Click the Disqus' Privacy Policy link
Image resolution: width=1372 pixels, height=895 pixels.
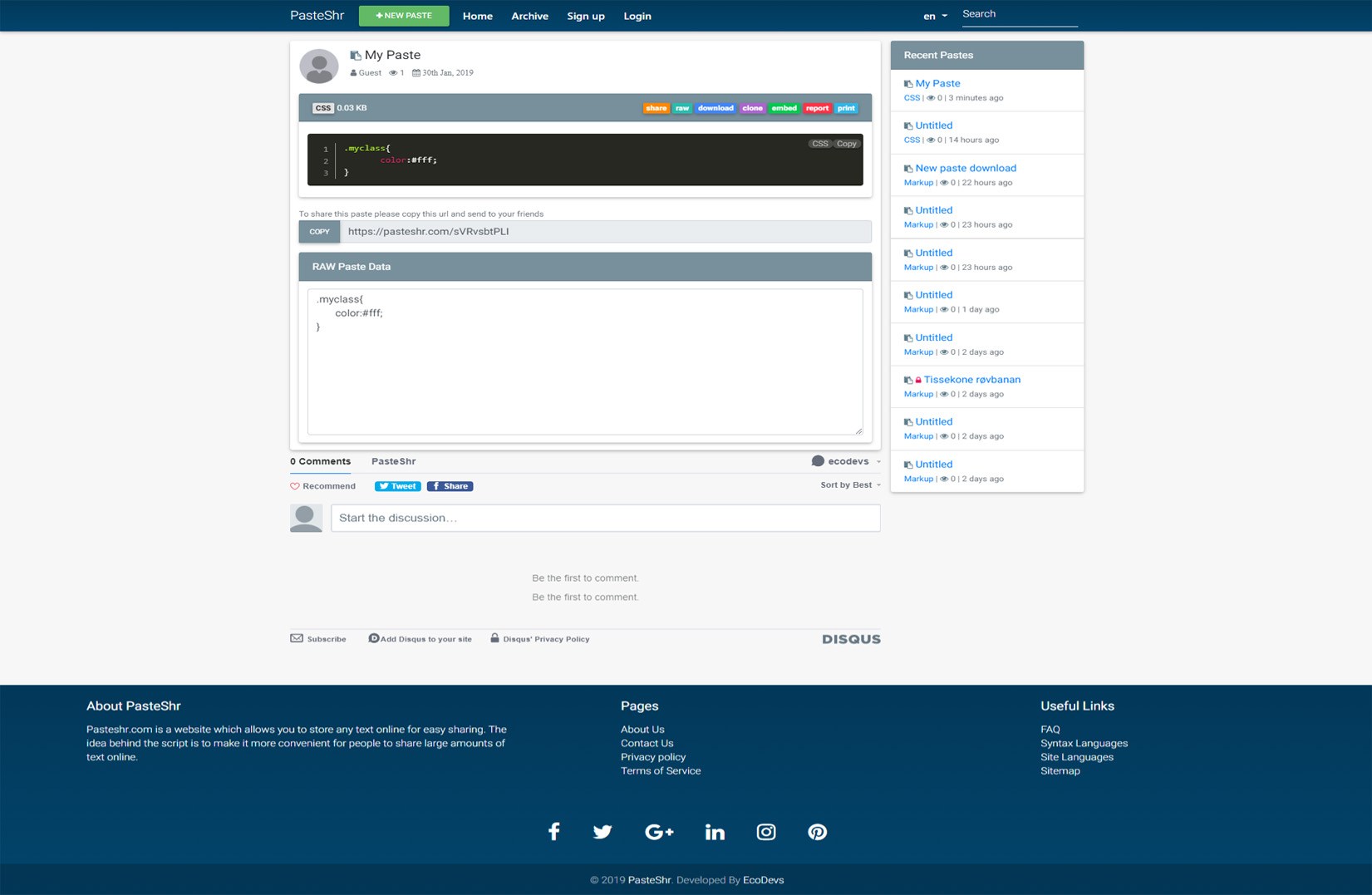pos(546,639)
